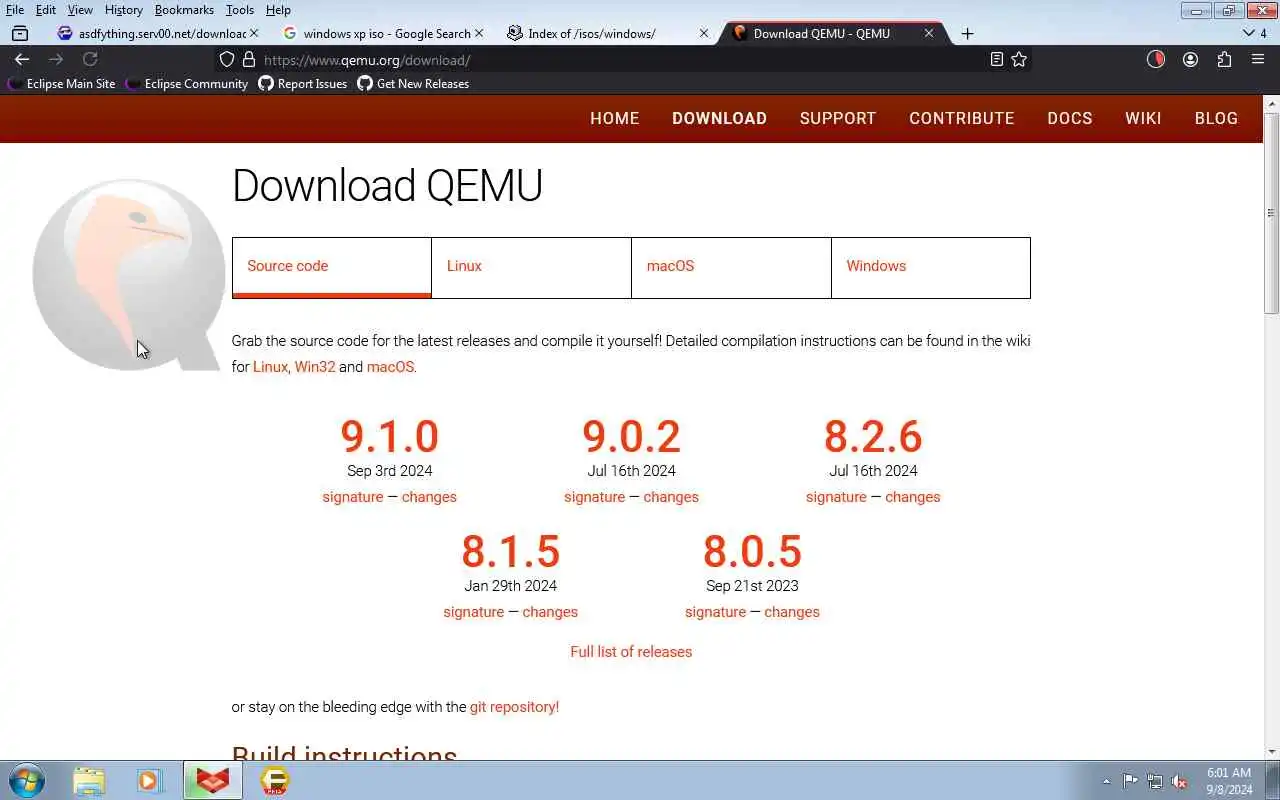
Task: Open the Eclipse Community bookmark
Action: click(x=187, y=84)
